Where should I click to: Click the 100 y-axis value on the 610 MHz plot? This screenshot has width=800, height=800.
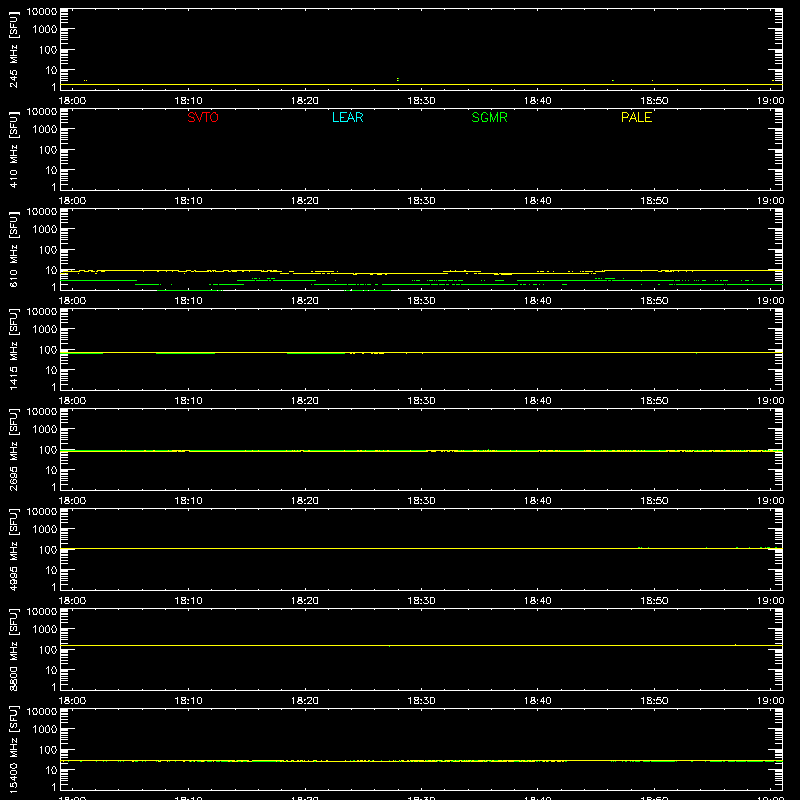[x=48, y=250]
